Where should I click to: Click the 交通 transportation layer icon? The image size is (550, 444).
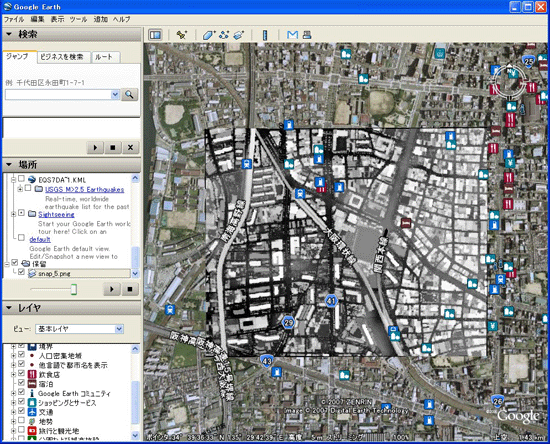coord(32,412)
